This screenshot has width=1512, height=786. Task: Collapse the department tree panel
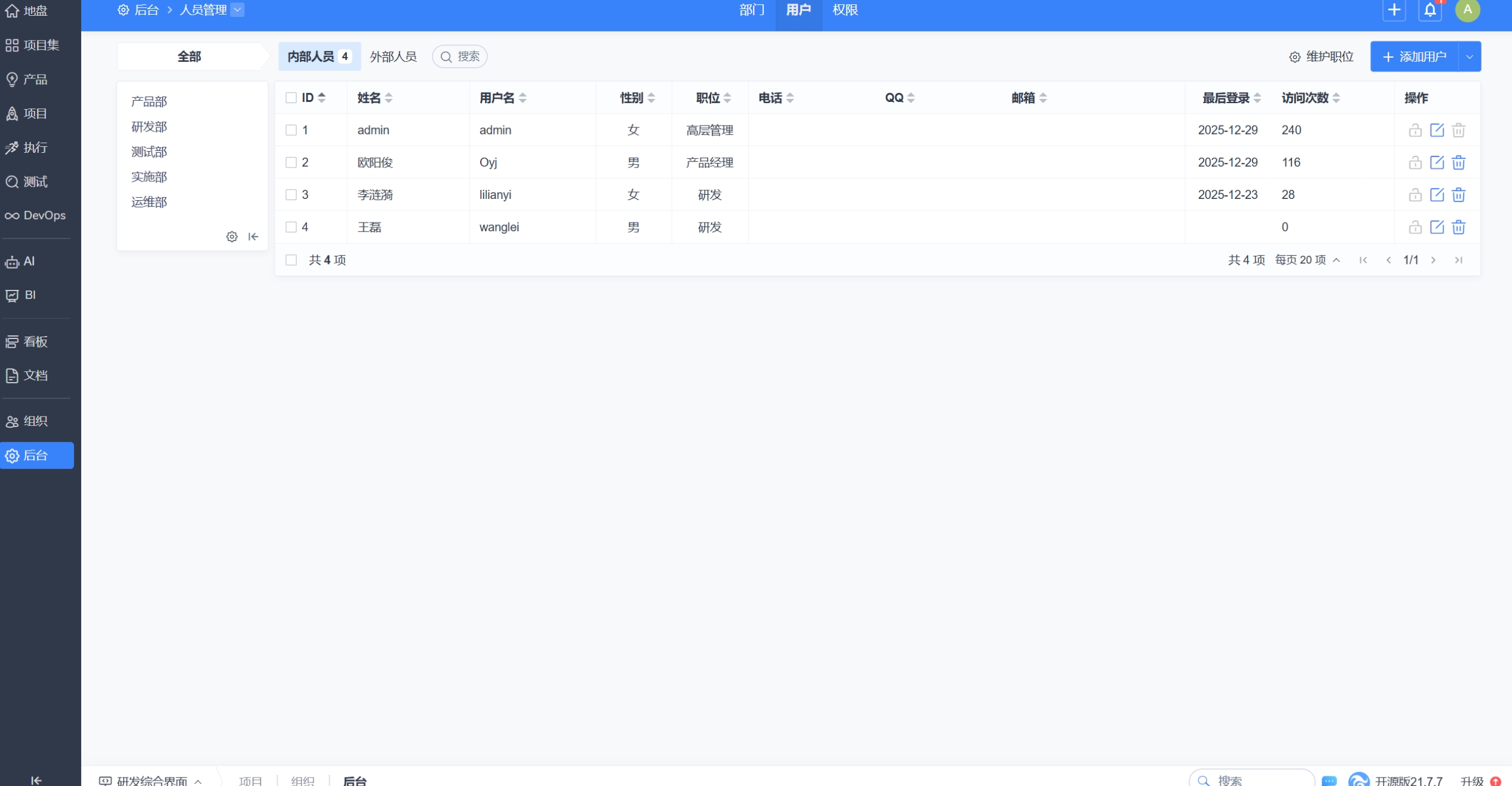click(253, 237)
